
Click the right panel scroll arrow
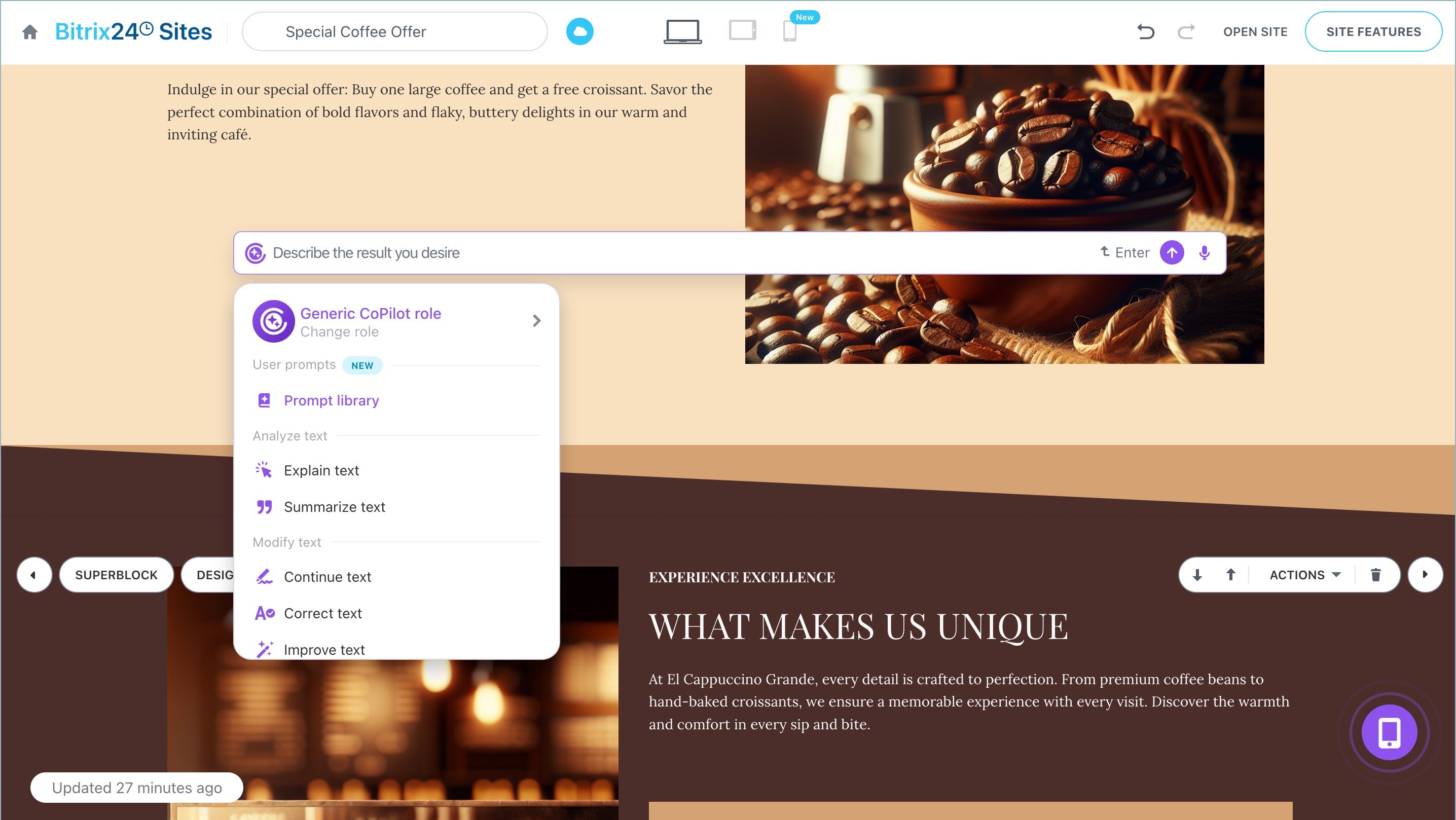1425,575
